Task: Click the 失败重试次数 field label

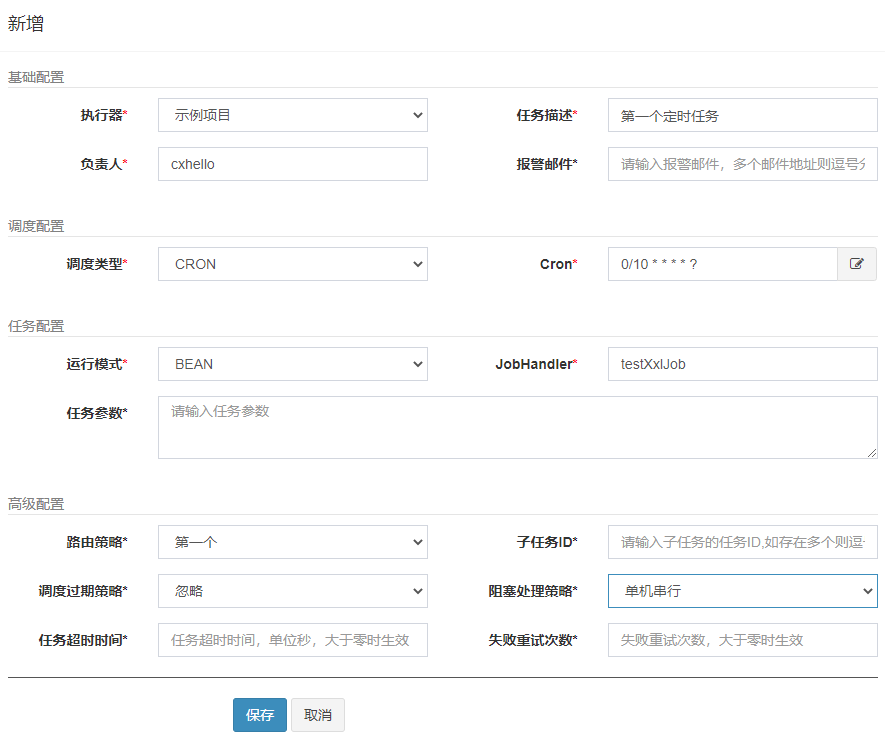Action: [x=533, y=640]
